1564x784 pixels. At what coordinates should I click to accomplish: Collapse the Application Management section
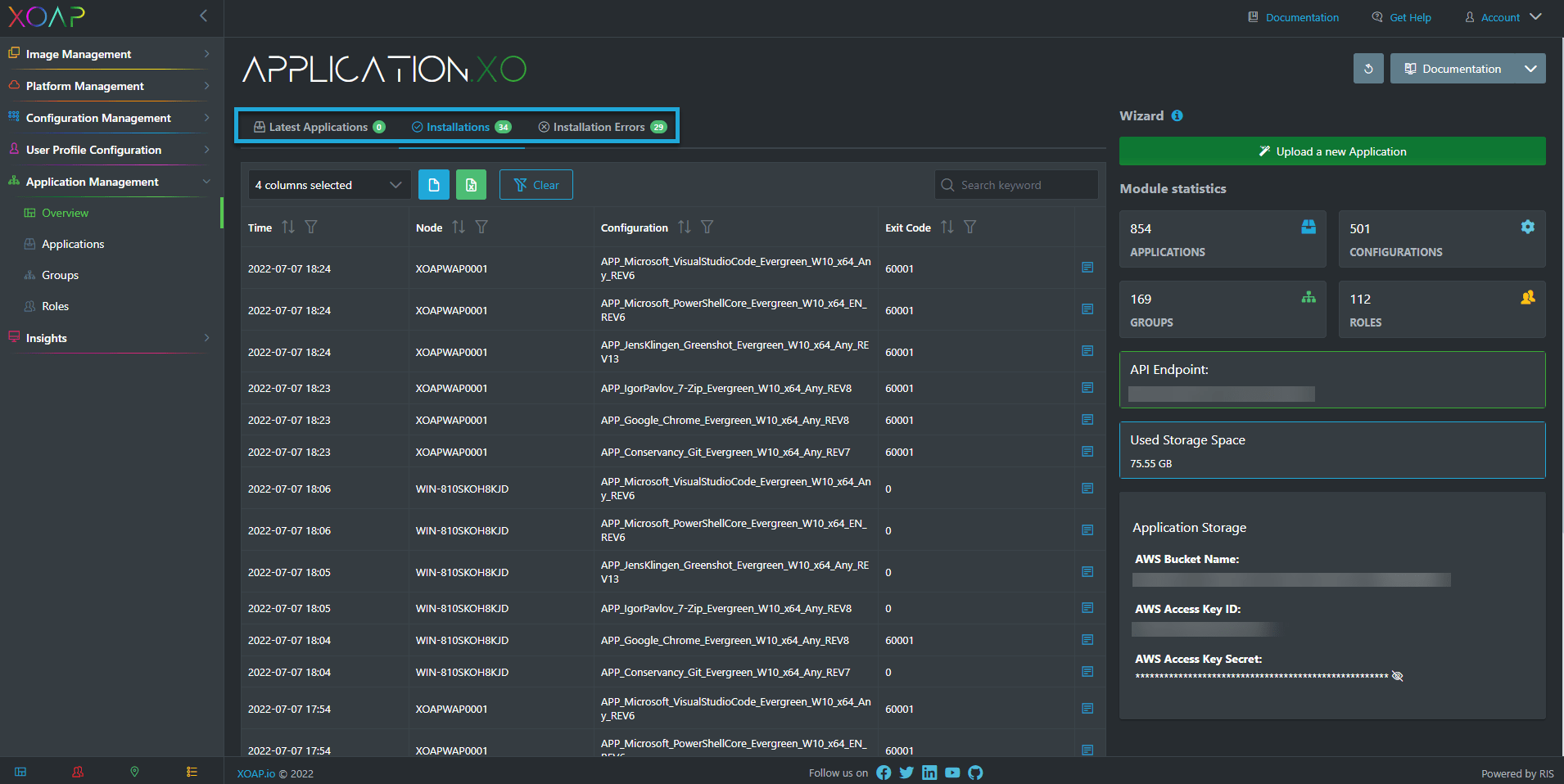(111, 182)
